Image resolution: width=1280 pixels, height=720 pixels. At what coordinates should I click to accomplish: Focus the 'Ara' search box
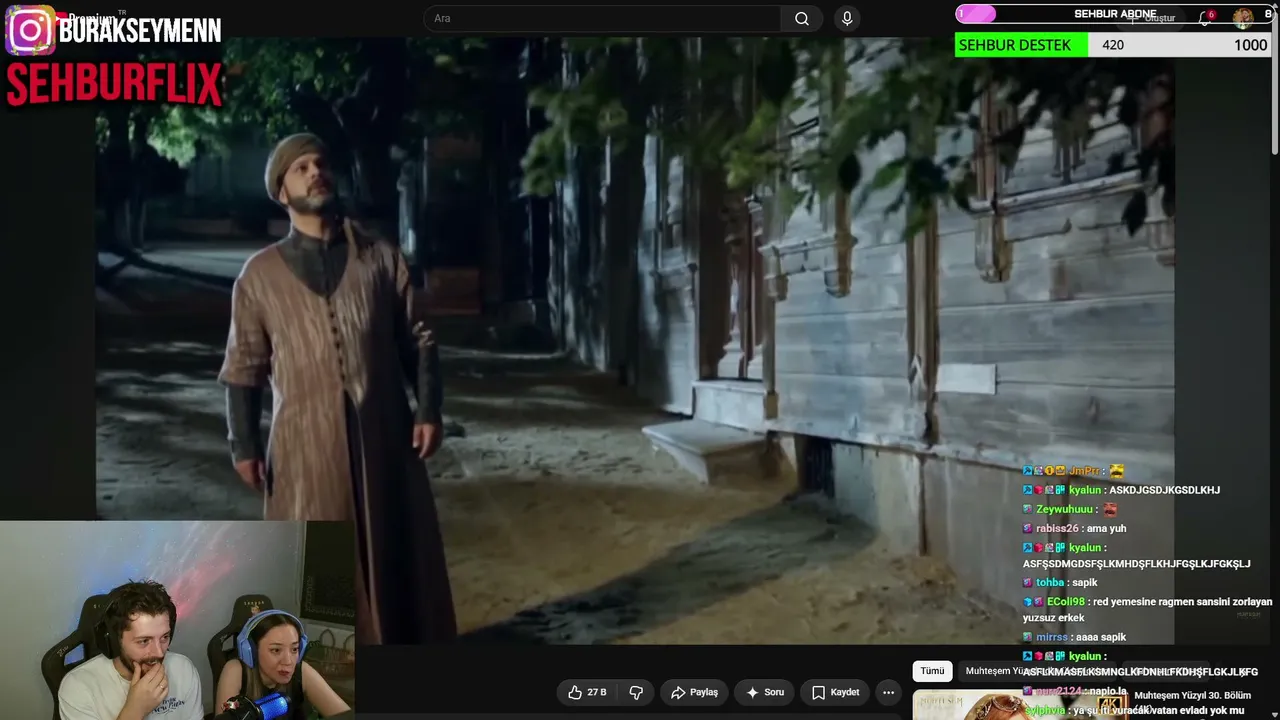coord(603,19)
